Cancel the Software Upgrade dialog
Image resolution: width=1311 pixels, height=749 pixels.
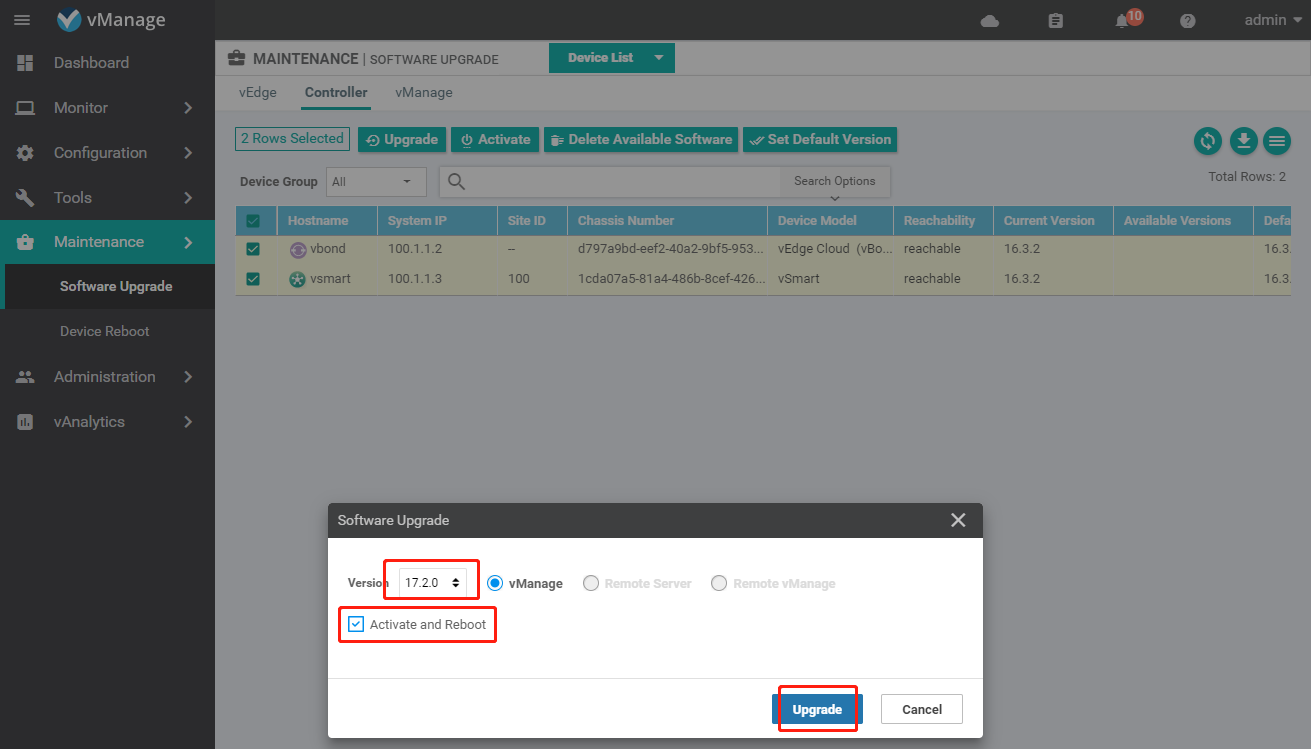pyautogui.click(x=922, y=709)
